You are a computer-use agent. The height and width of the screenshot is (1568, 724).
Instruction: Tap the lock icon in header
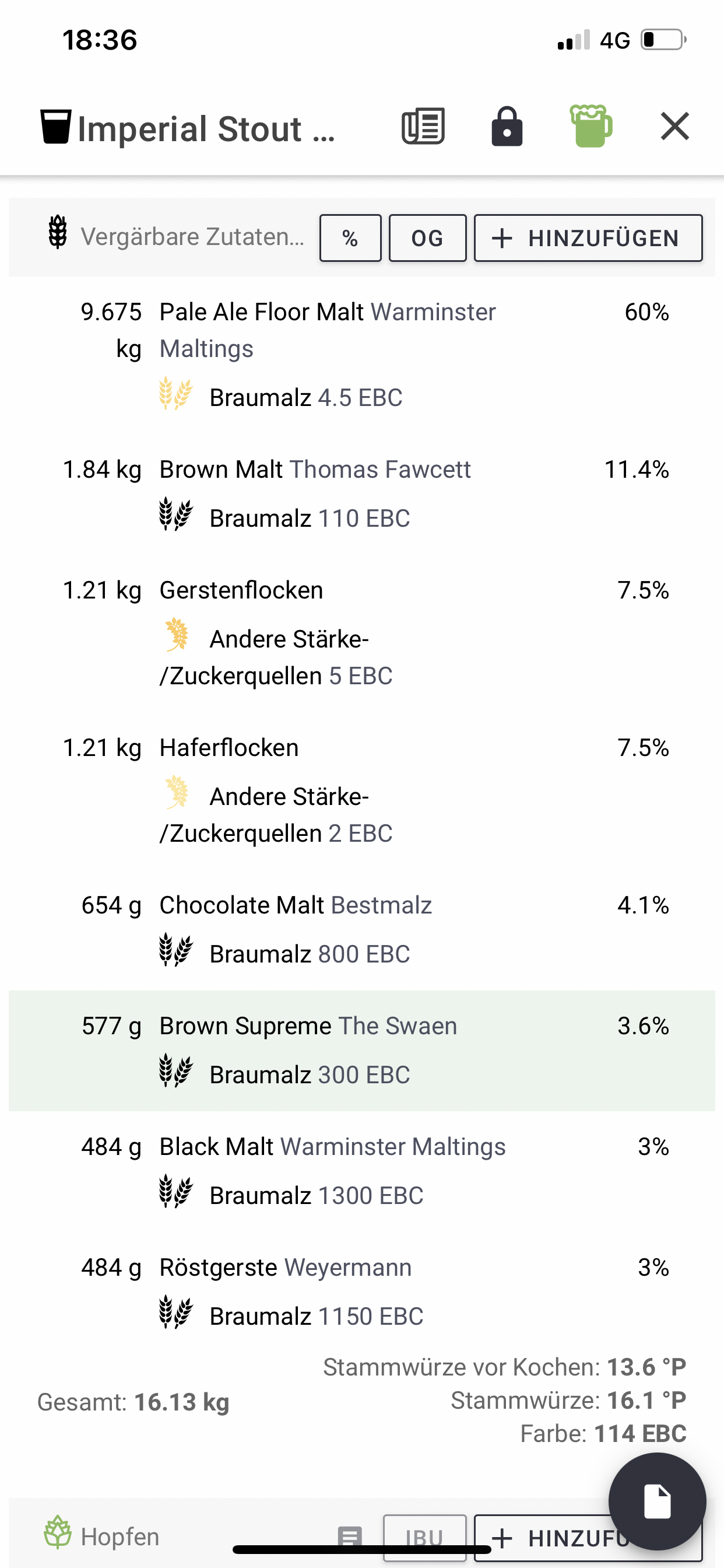coord(507,127)
